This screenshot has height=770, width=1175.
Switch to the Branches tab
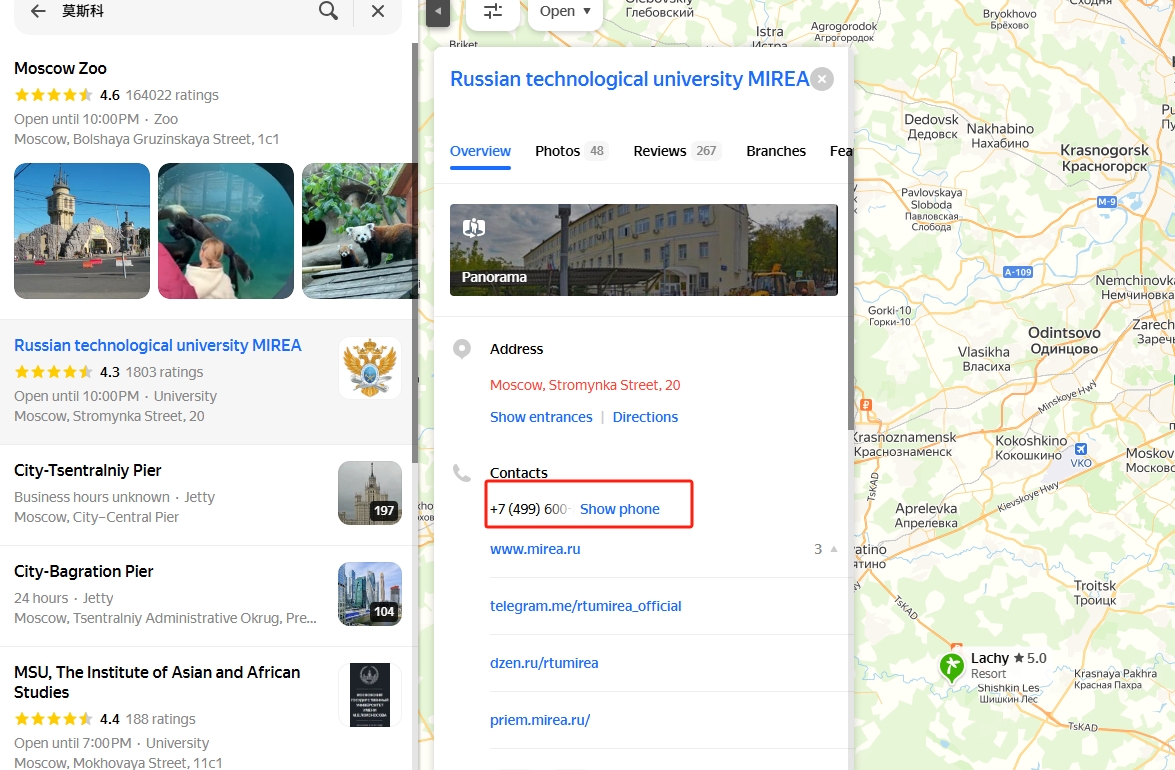(776, 151)
